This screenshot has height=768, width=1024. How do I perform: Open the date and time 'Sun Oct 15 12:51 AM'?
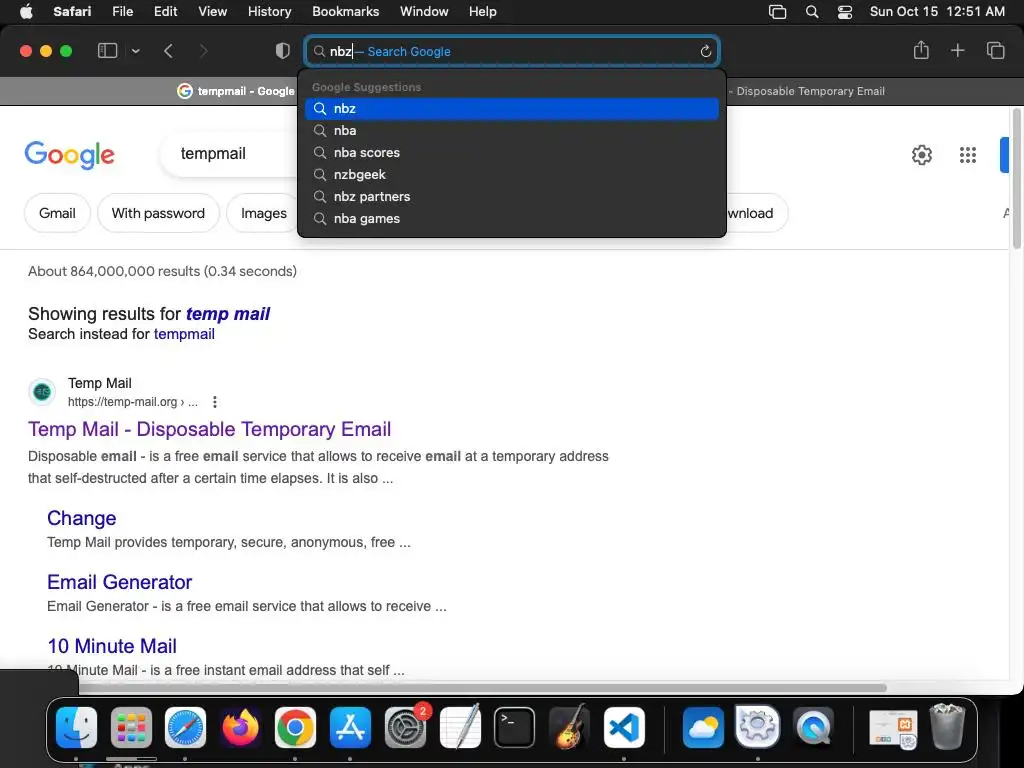pyautogui.click(x=937, y=11)
